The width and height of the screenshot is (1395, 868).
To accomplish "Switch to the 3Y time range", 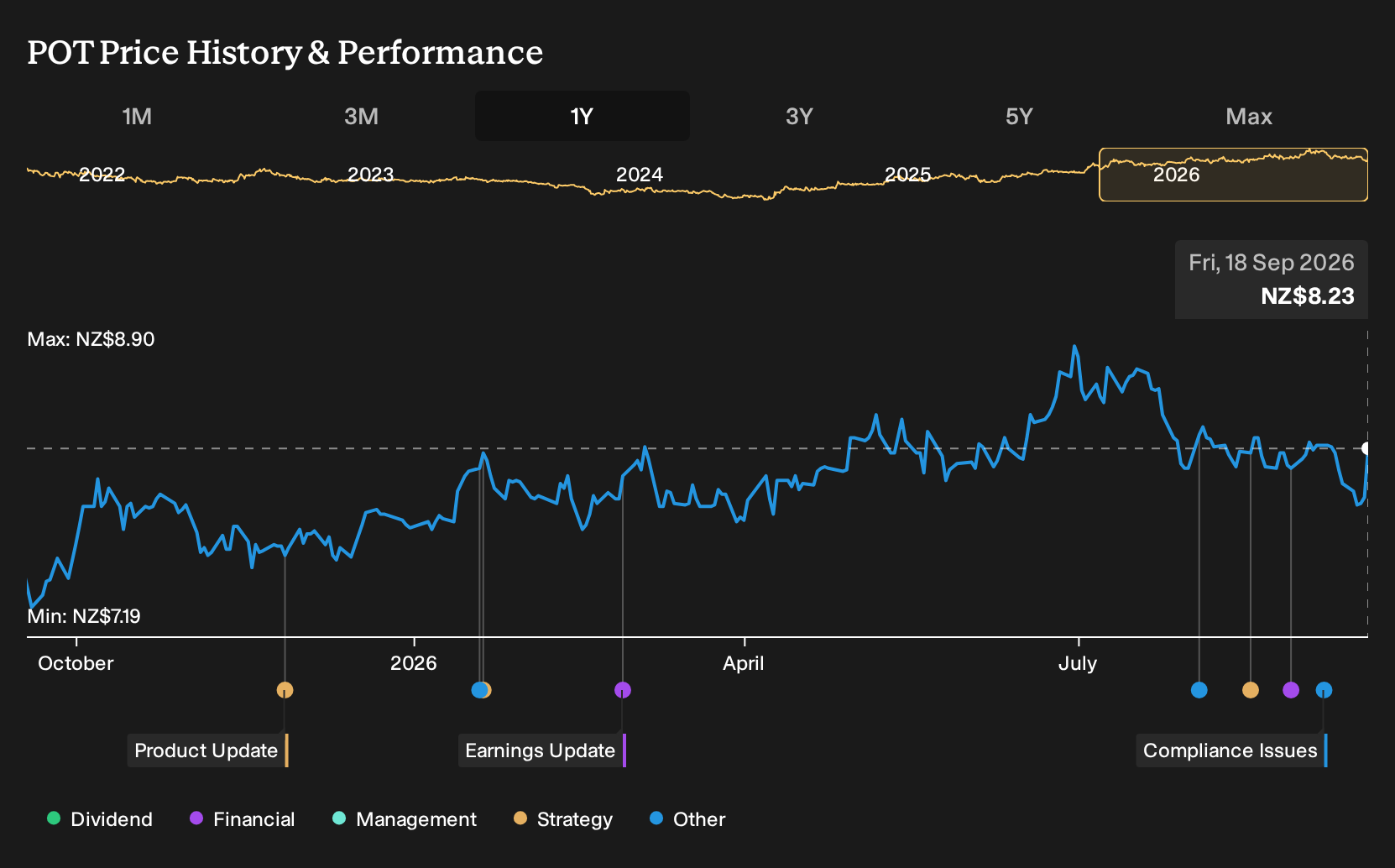I will pos(799,116).
